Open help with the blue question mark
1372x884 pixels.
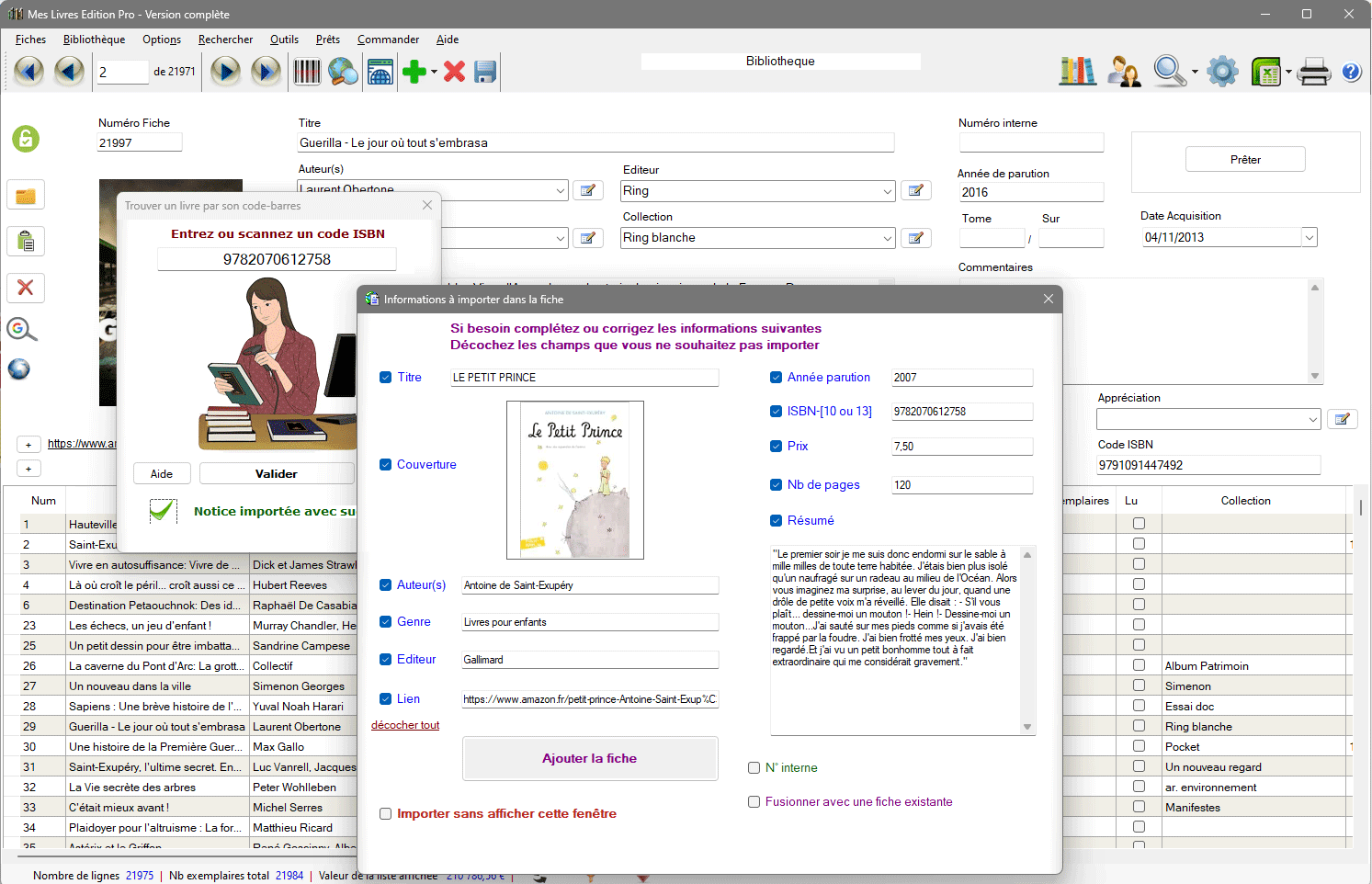coord(1351,72)
